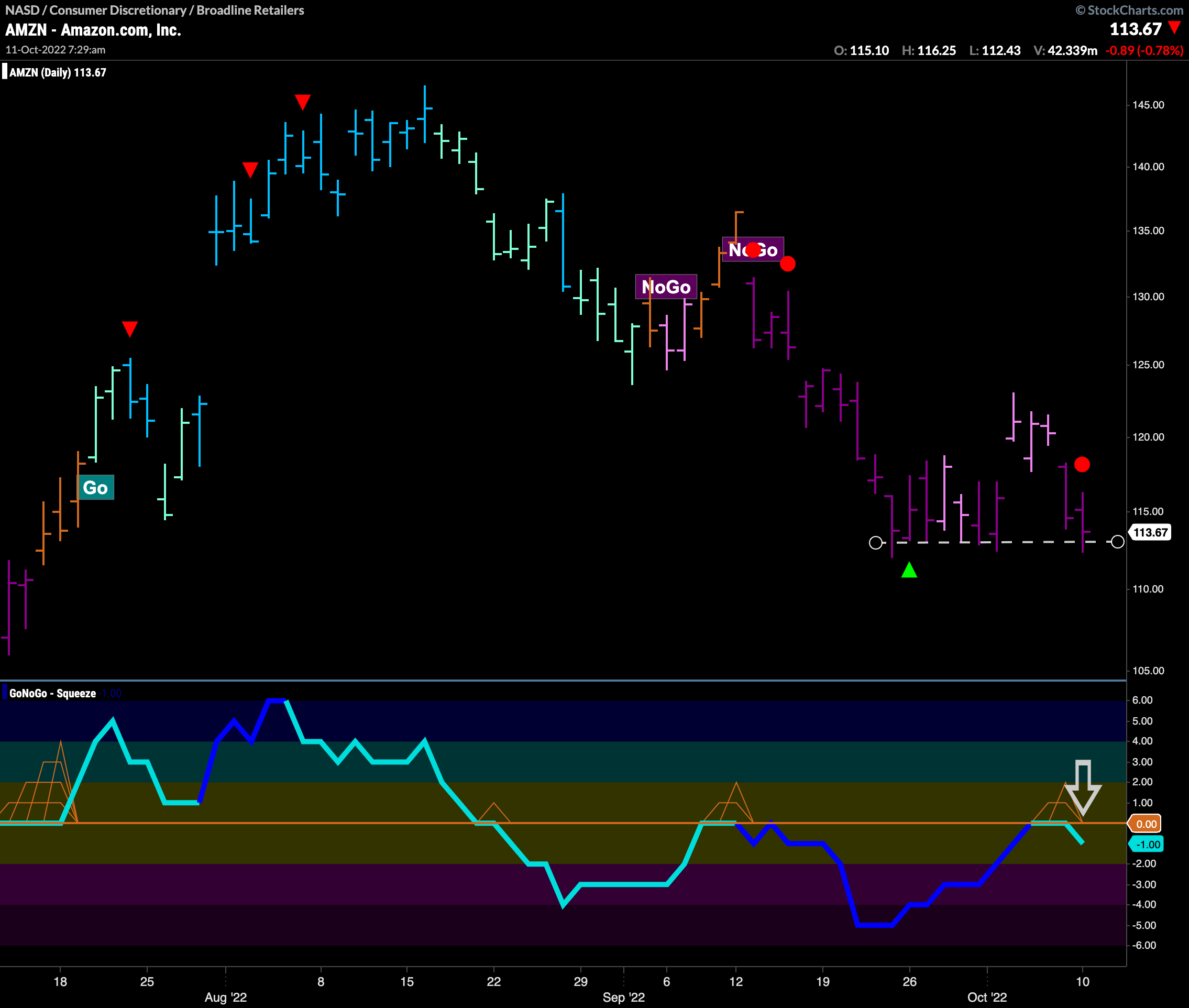Screen dimensions: 1189x1008
Task: Click red circle to the right of second NoGo label
Action: [787, 264]
